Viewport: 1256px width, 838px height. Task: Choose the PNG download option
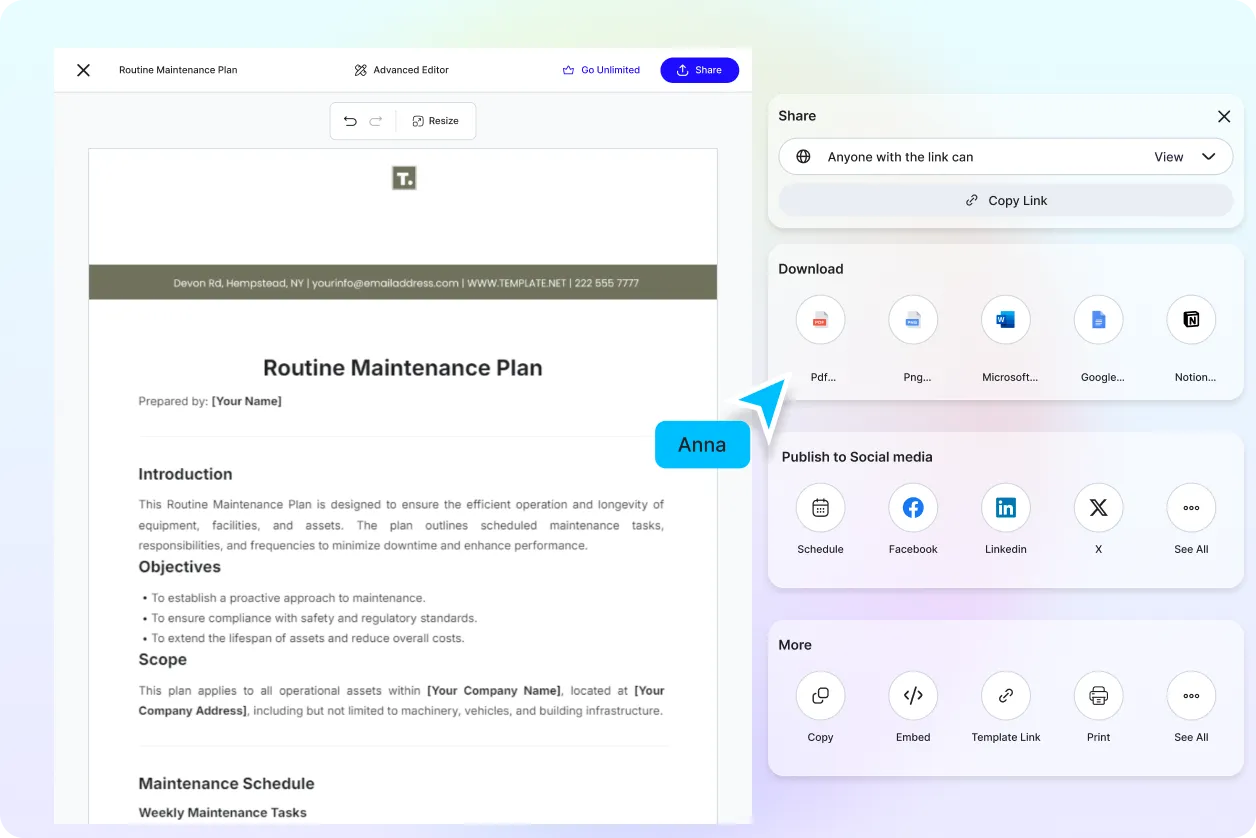(x=912, y=320)
